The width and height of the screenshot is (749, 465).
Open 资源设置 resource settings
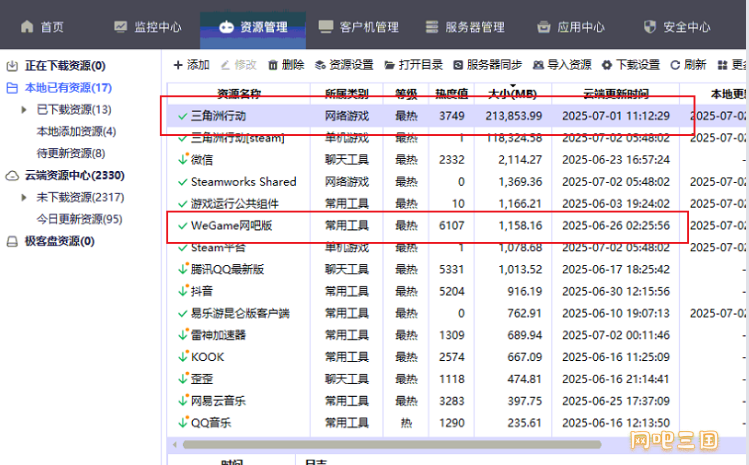click(344, 65)
